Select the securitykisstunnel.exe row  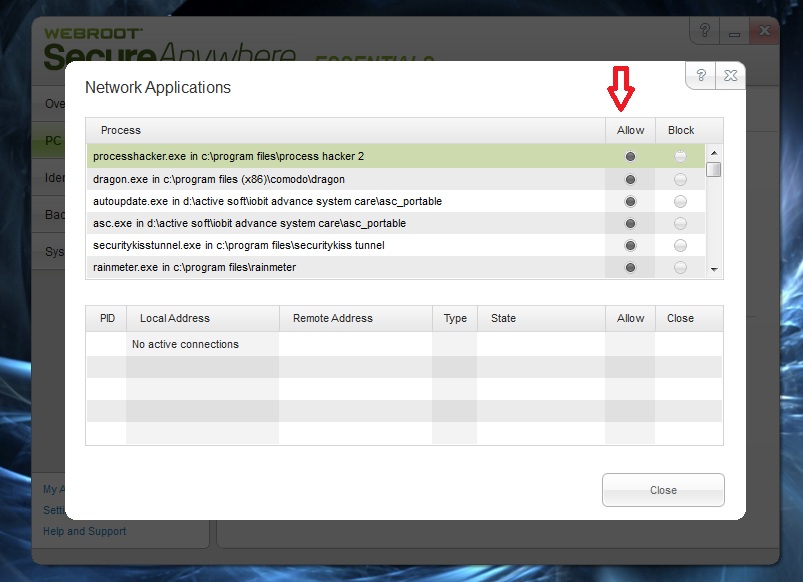pos(396,245)
